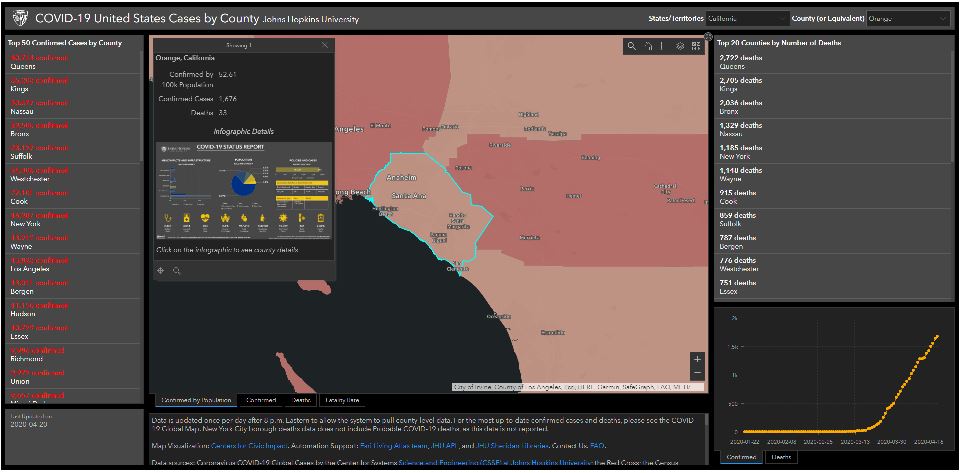Image resolution: width=962 pixels, height=473 pixels.
Task: Click the popup pan-to-feature crosshair icon
Action: (161, 270)
